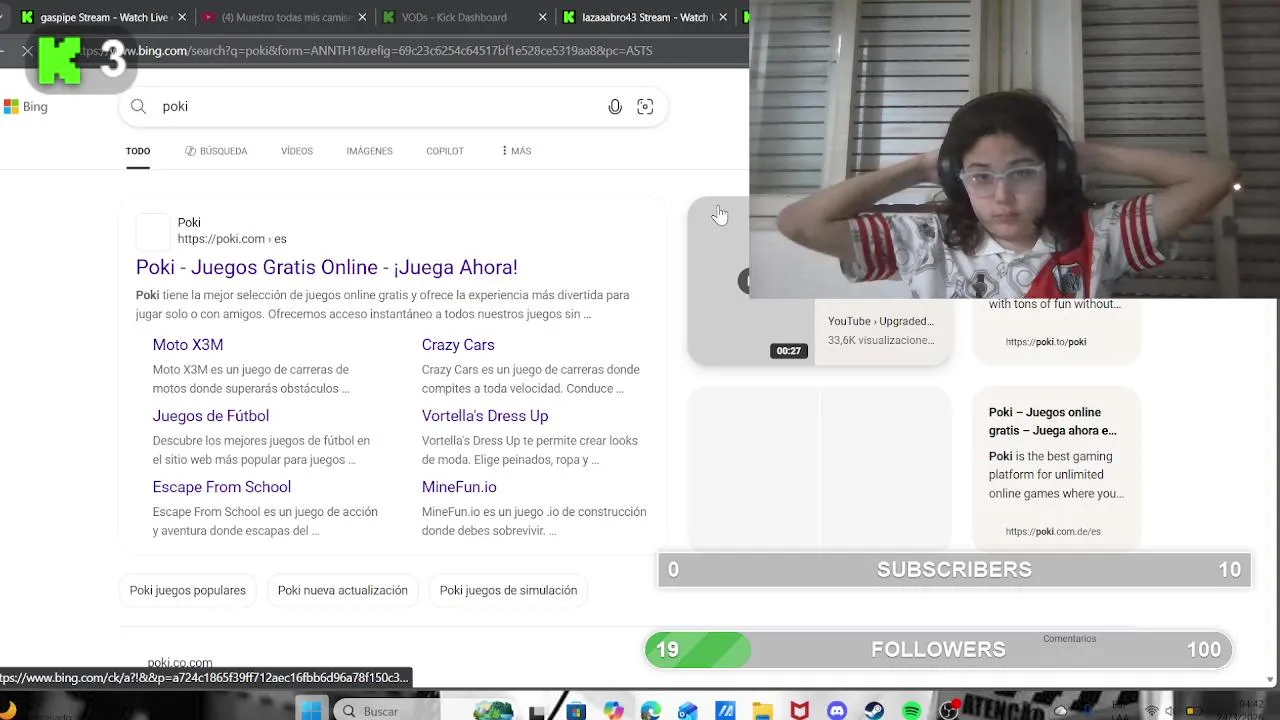Open Microsoft Edge from taskbar

[x=651, y=711]
